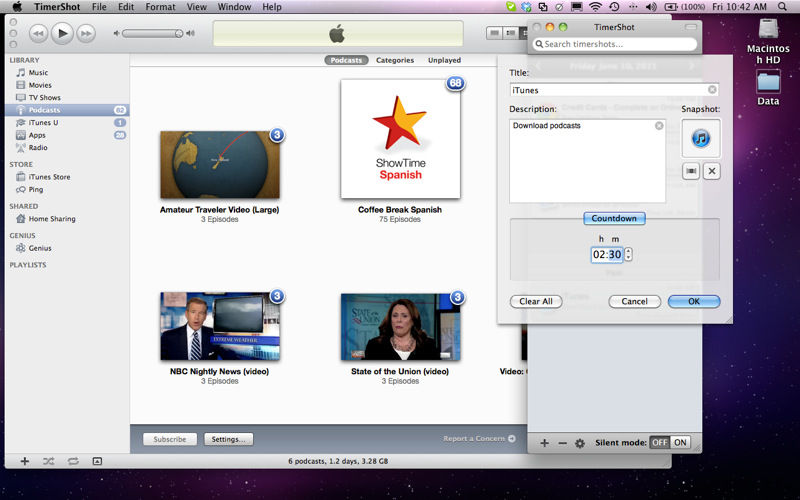Select TV Shows in the sidebar
The height and width of the screenshot is (500, 800).
point(44,97)
